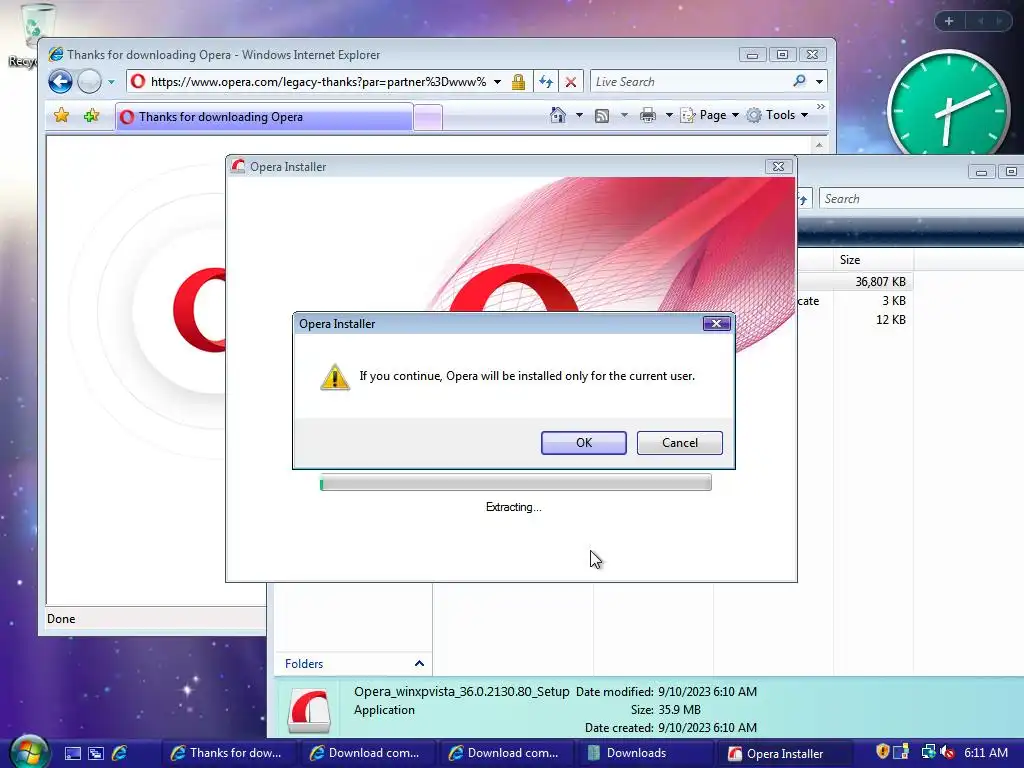Viewport: 1024px width, 768px height.
Task: Open the search provider options dropdown
Action: pos(819,82)
